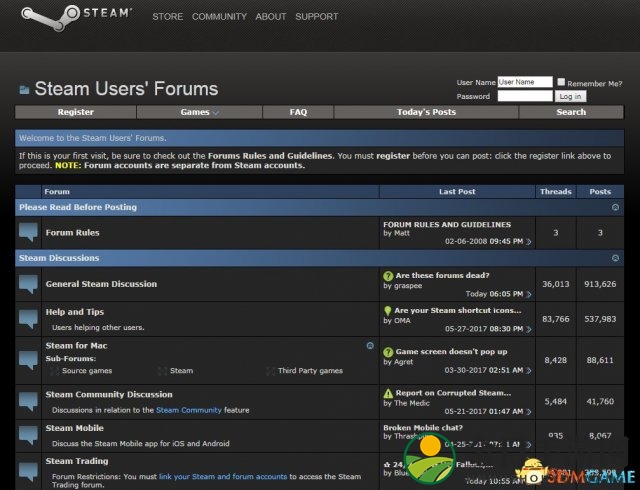640x490 pixels.
Task: Open the SUPPORT menu item
Action: click(x=317, y=17)
